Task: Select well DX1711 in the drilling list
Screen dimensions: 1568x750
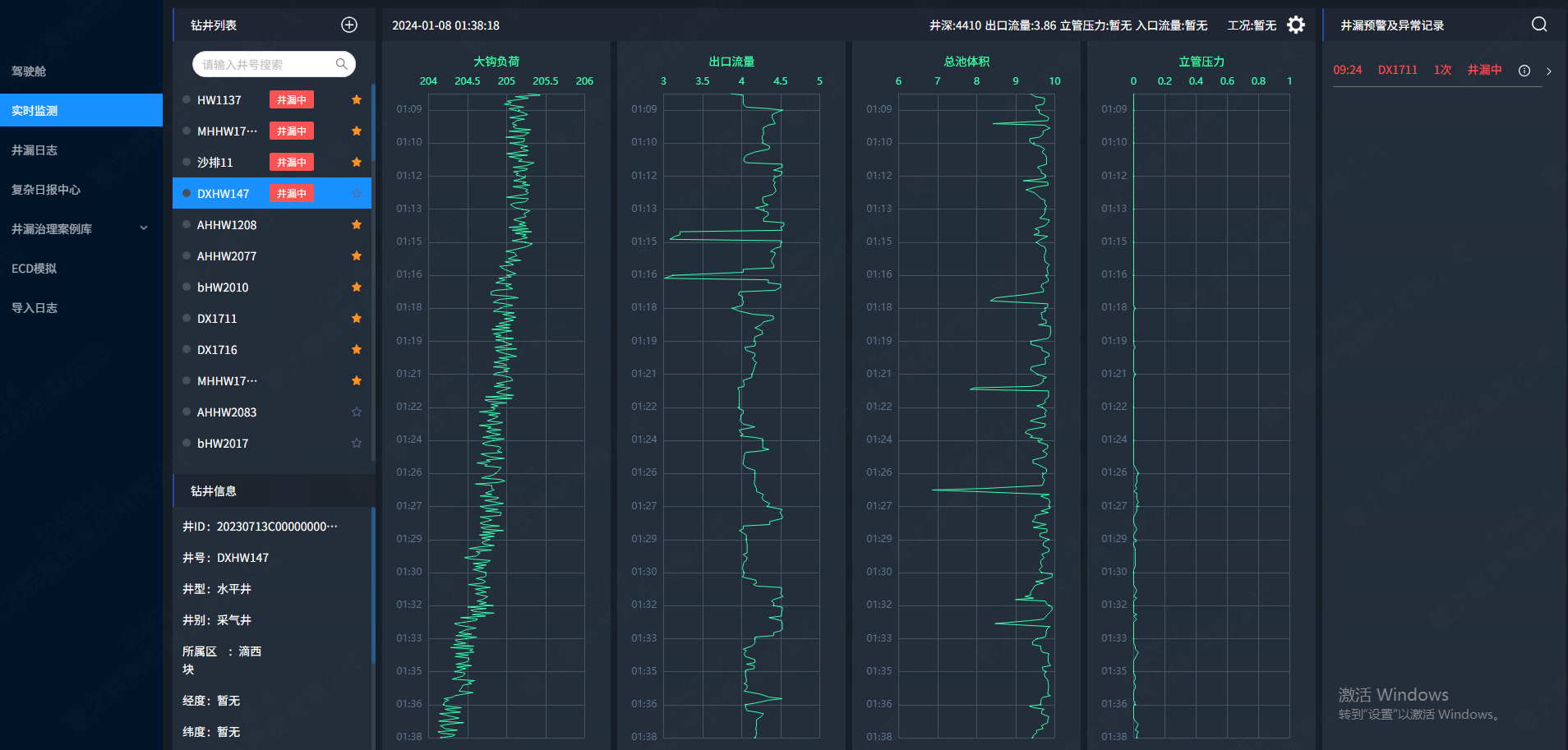Action: point(272,318)
